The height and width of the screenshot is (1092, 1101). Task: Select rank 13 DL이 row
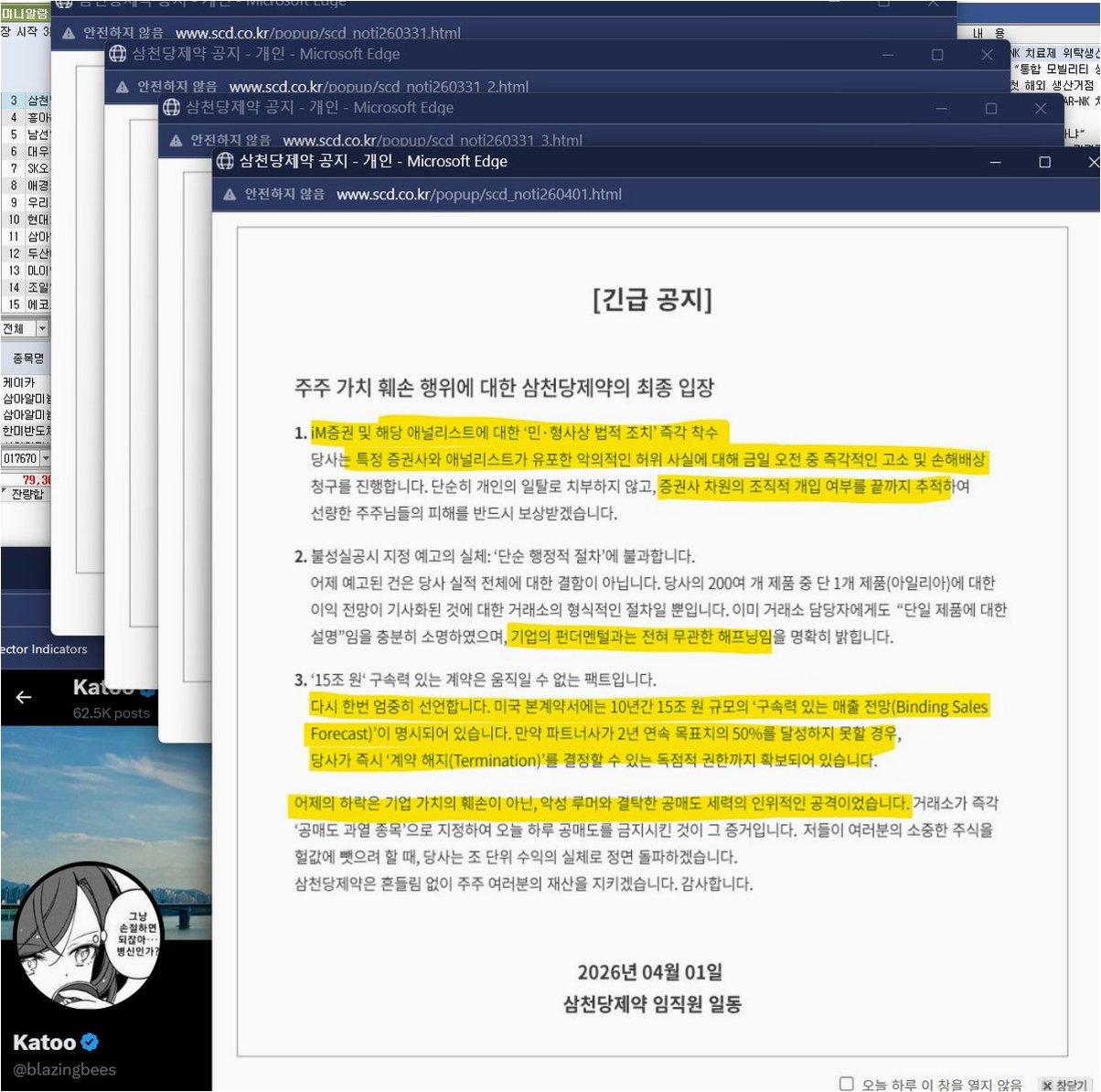point(26,271)
